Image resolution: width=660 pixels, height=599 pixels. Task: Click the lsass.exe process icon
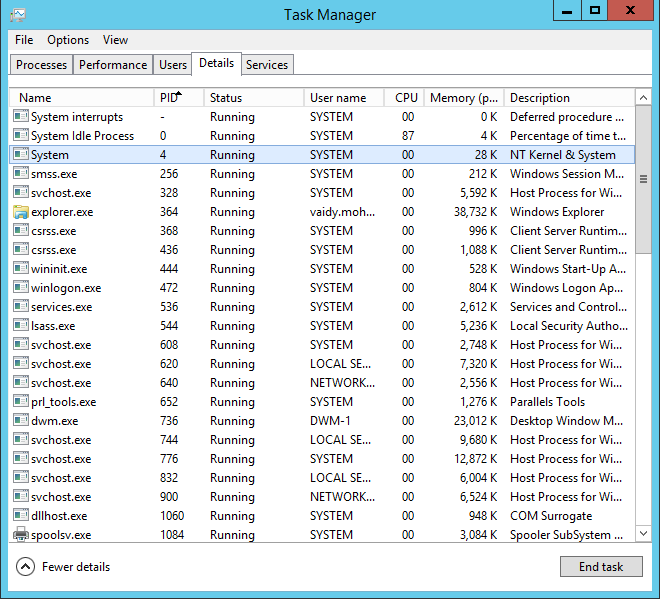(x=21, y=326)
